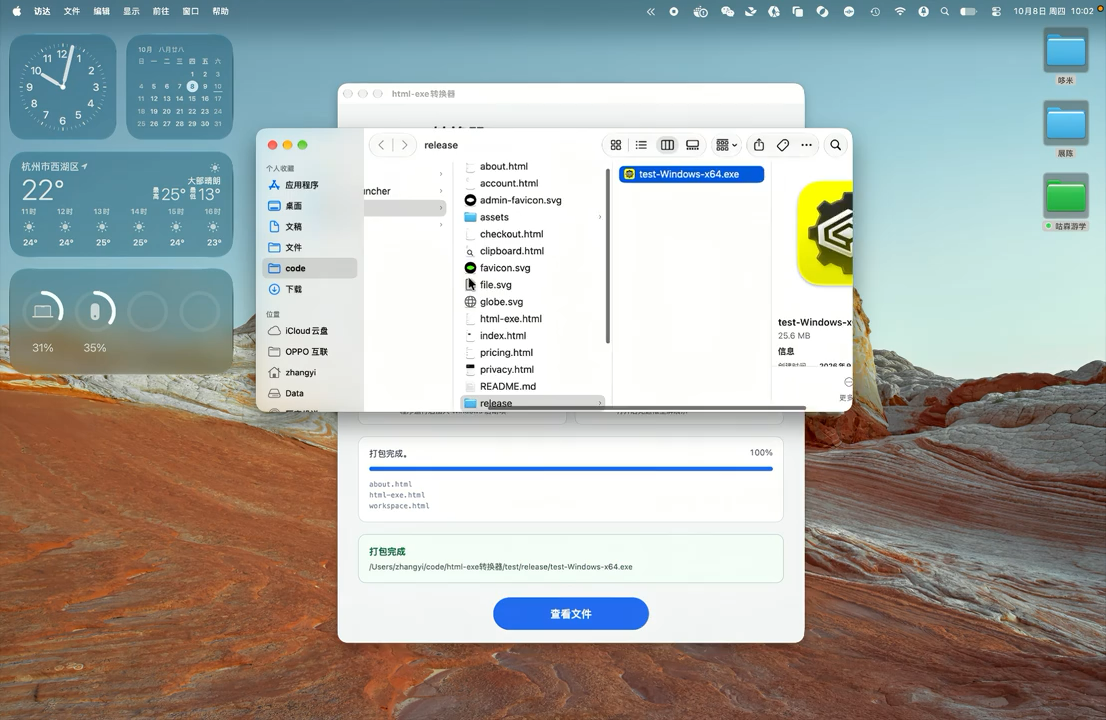Switch Finder to icon view

[x=616, y=145]
